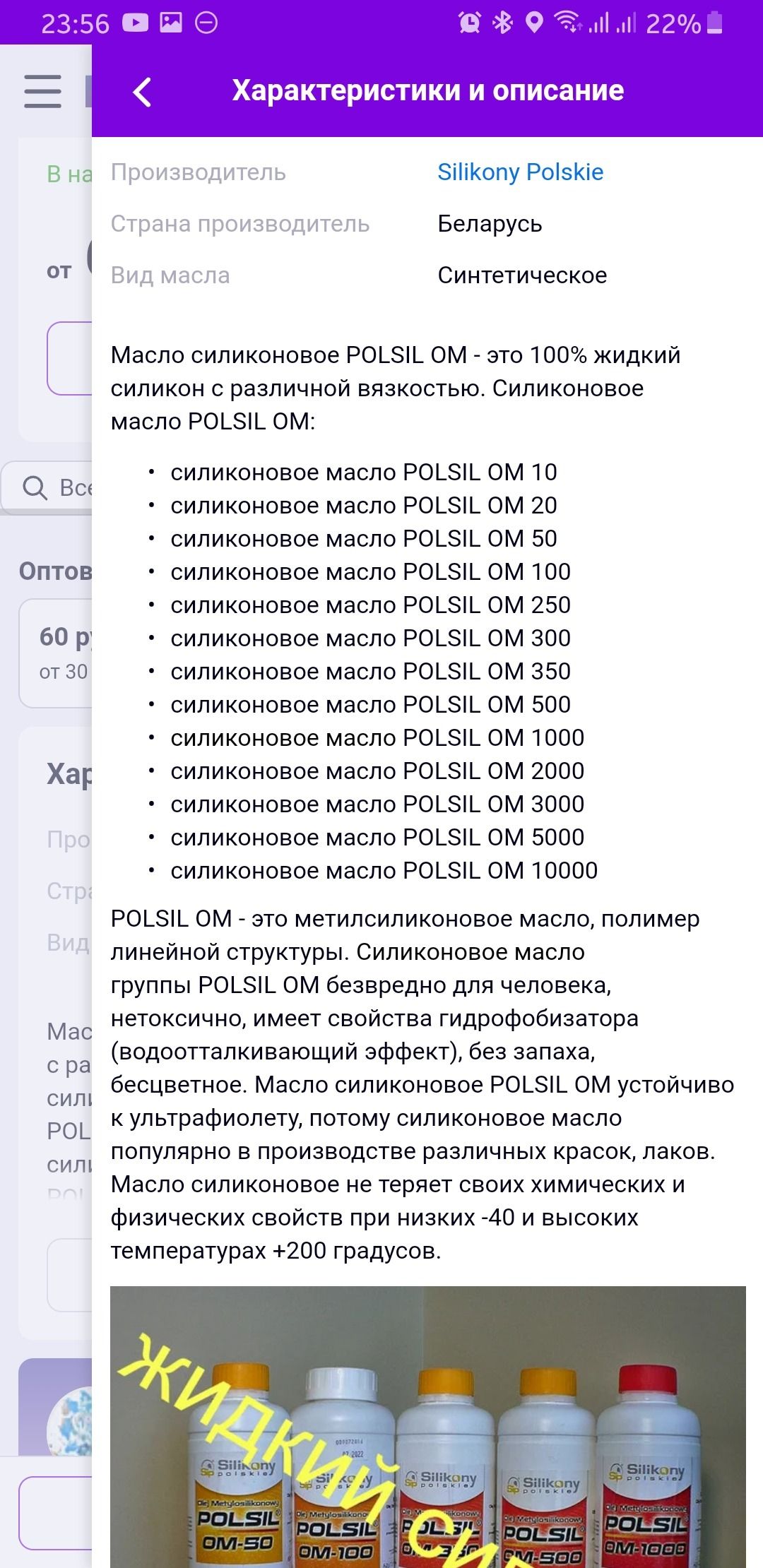The height and width of the screenshot is (1568, 763).
Task: Tap the search field behind the panel
Action: 47,487
